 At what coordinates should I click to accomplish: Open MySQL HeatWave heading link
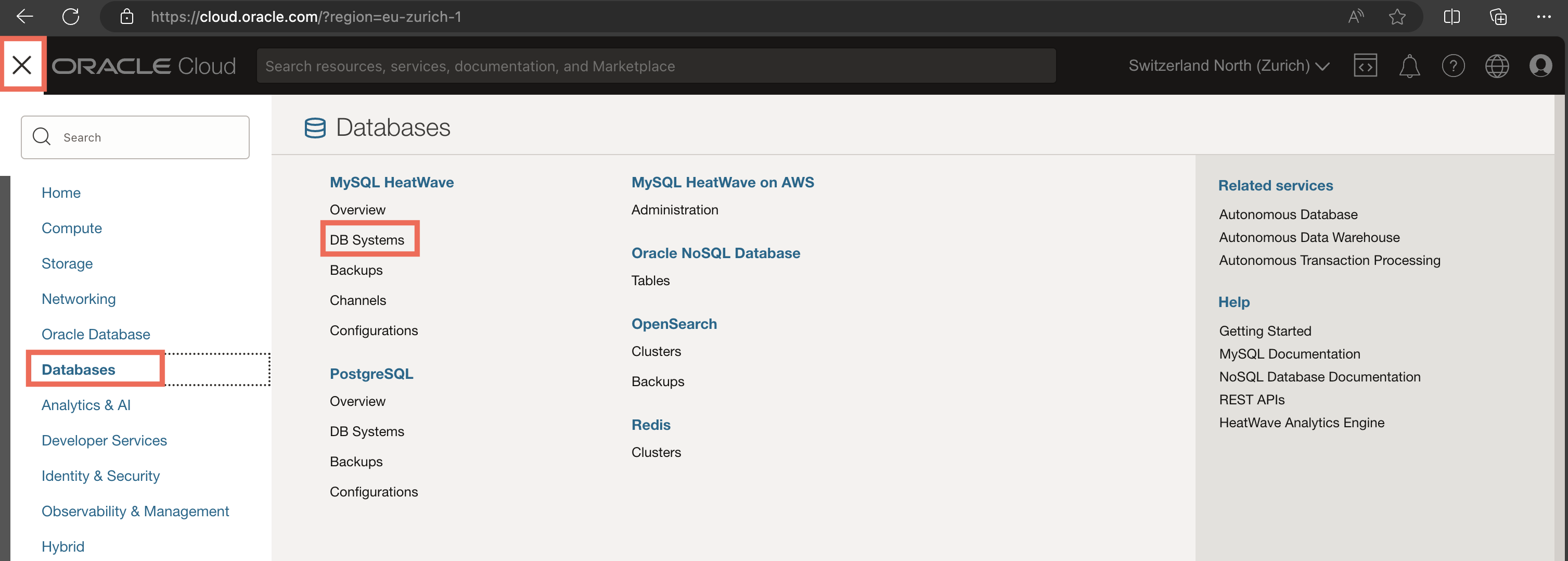point(391,182)
